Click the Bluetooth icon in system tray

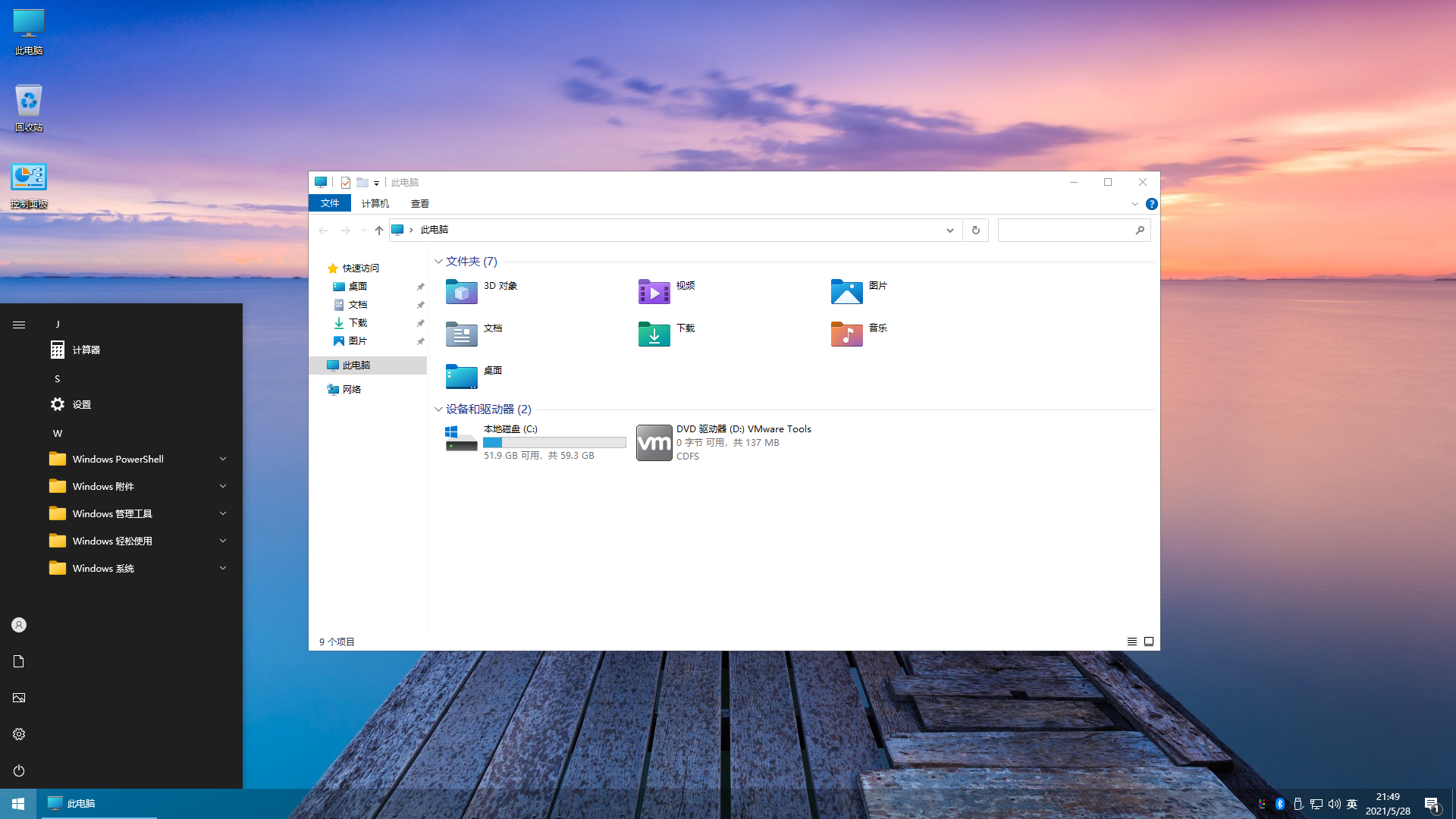point(1279,804)
